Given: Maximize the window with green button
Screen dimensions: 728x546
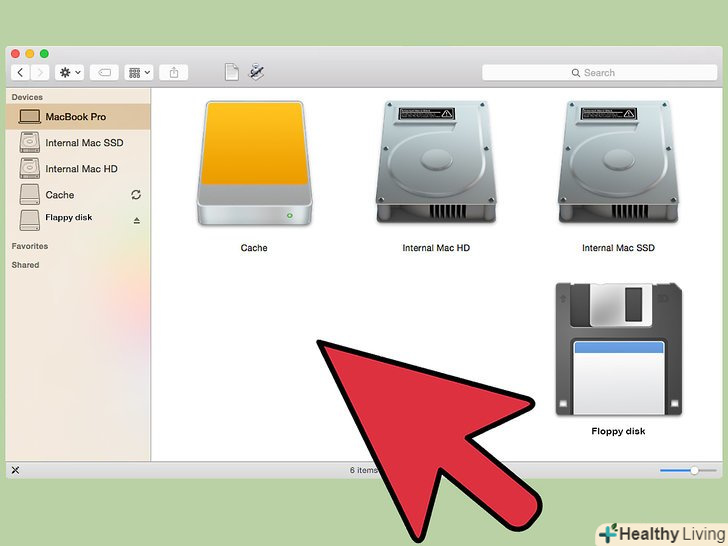Looking at the screenshot, I should tap(44, 53).
